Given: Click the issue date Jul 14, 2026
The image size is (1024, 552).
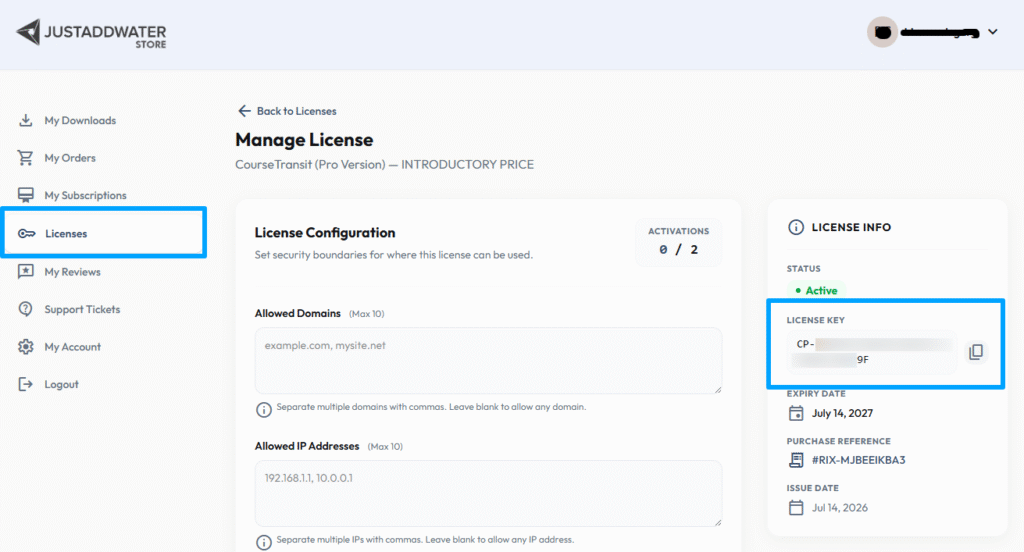Looking at the screenshot, I should 840,508.
